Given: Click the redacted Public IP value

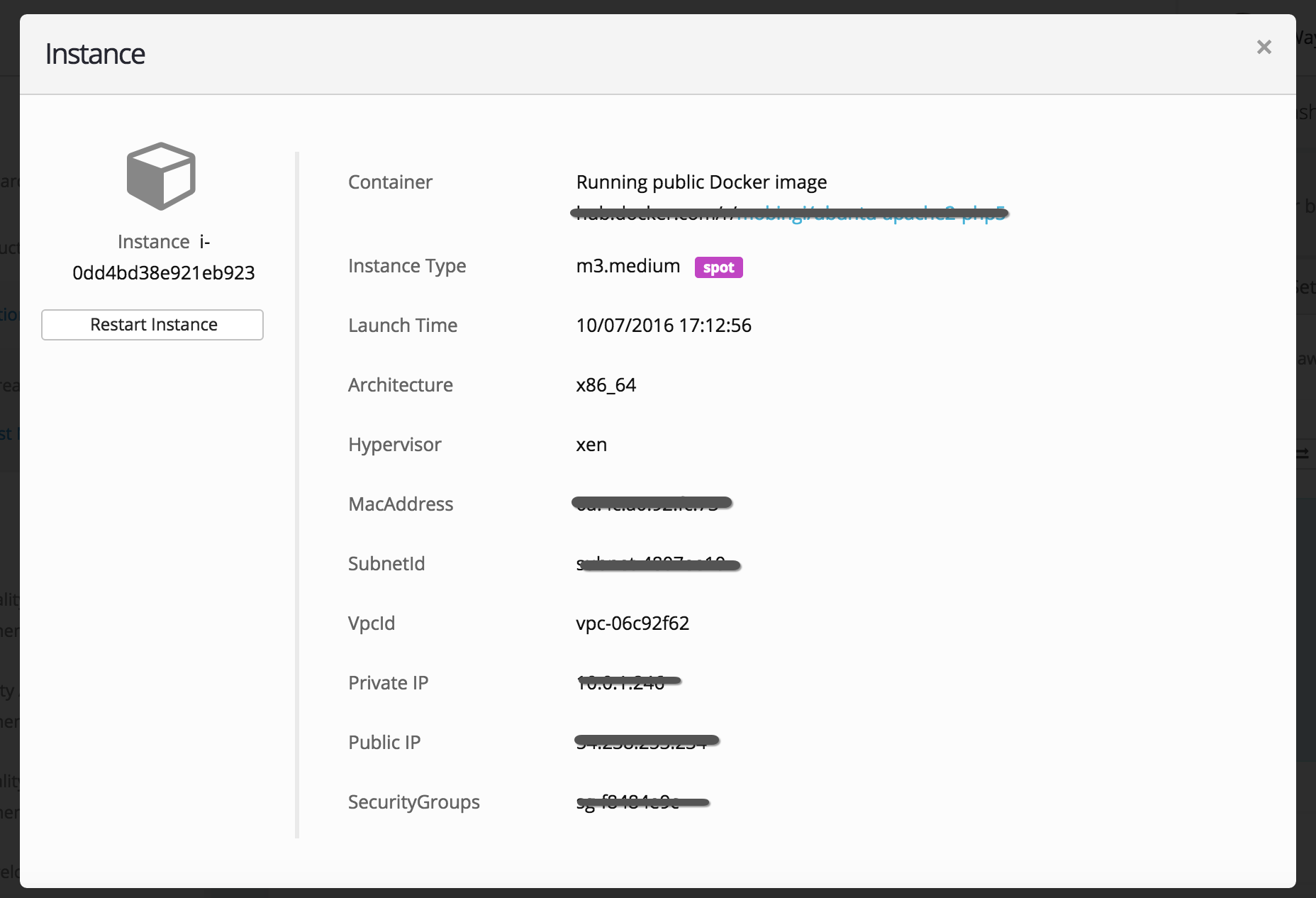Looking at the screenshot, I should coord(647,742).
